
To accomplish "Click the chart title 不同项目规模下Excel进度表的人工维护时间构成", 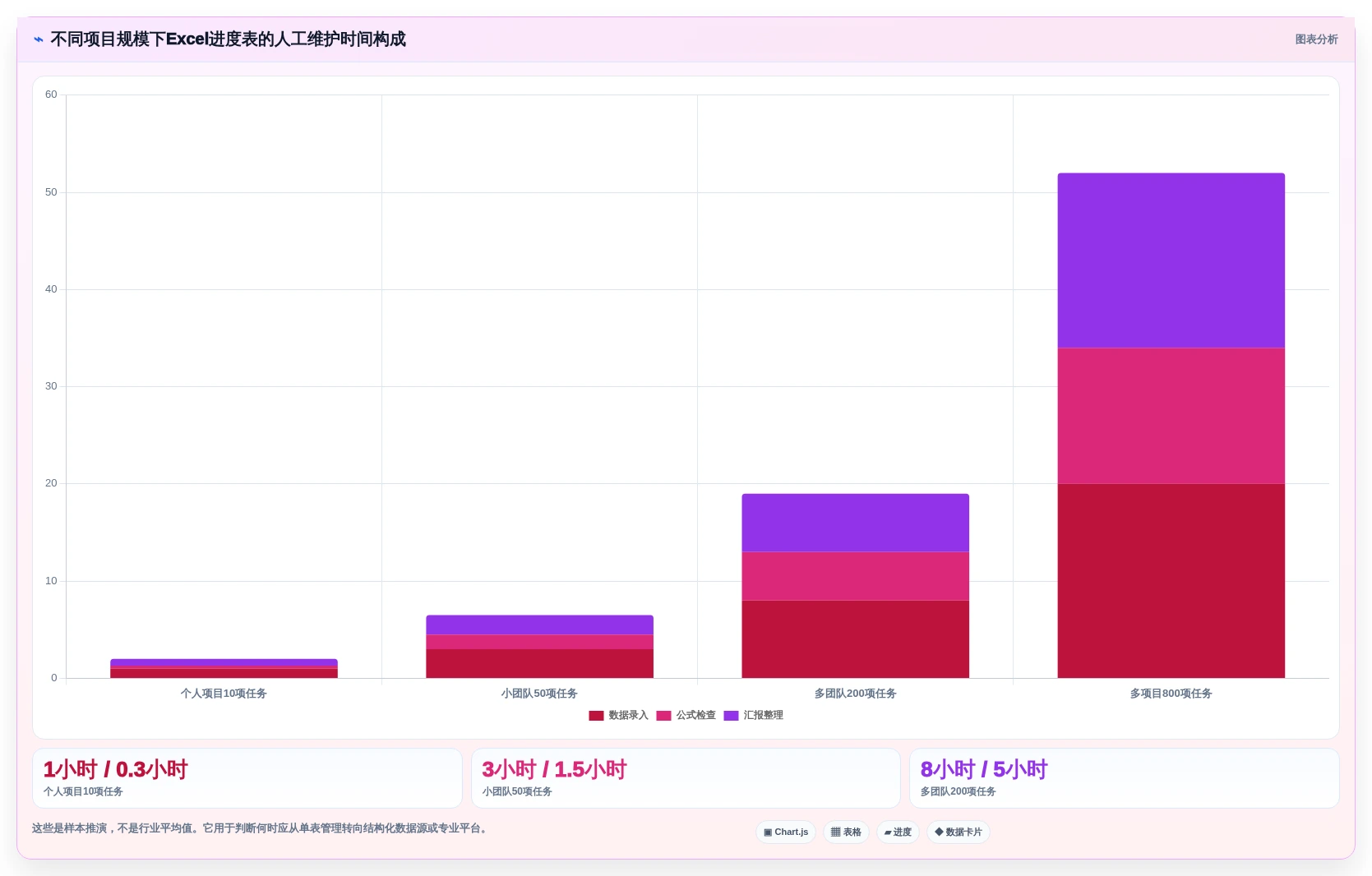I will click(228, 39).
